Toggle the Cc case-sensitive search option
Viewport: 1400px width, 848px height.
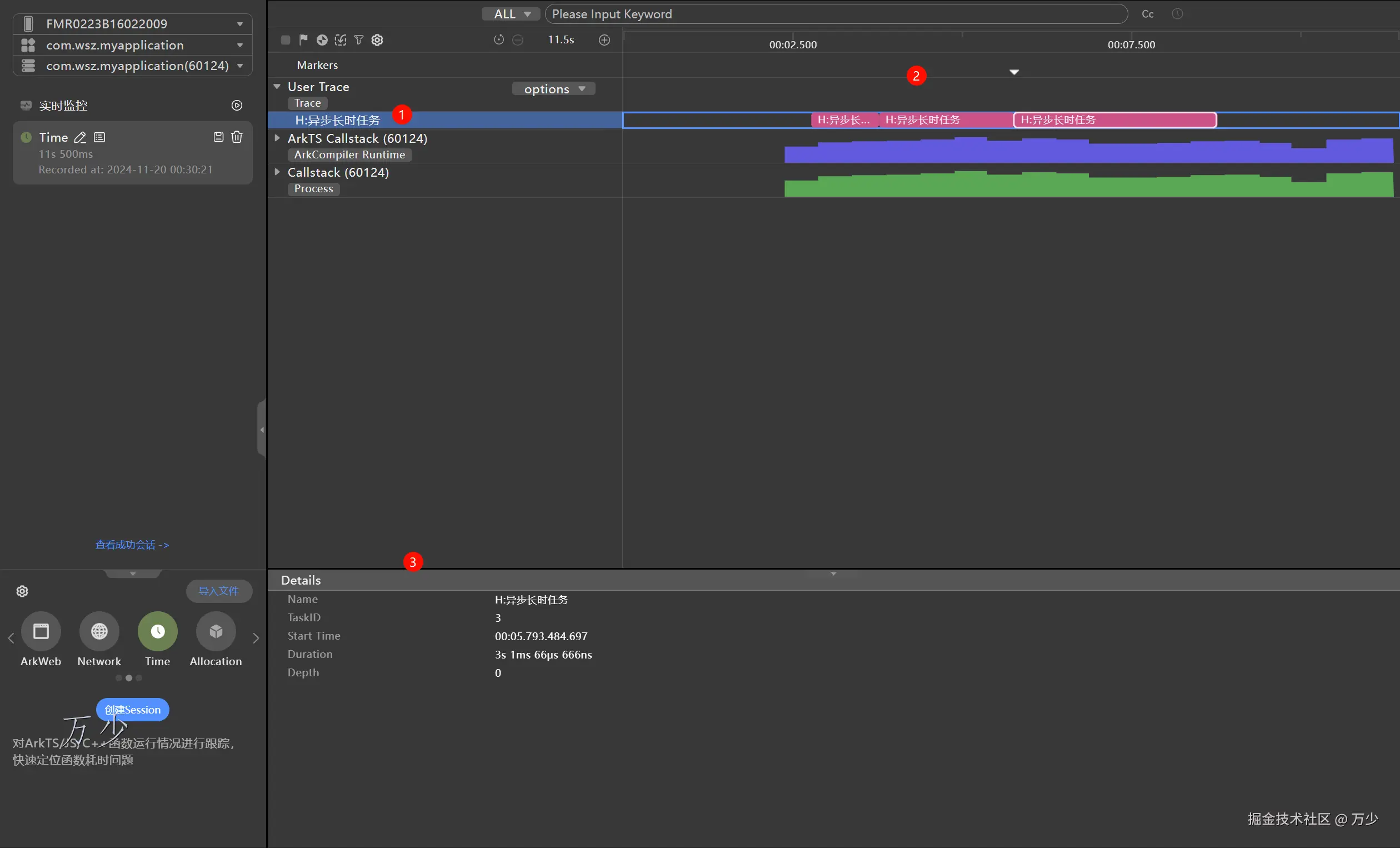click(x=1147, y=14)
